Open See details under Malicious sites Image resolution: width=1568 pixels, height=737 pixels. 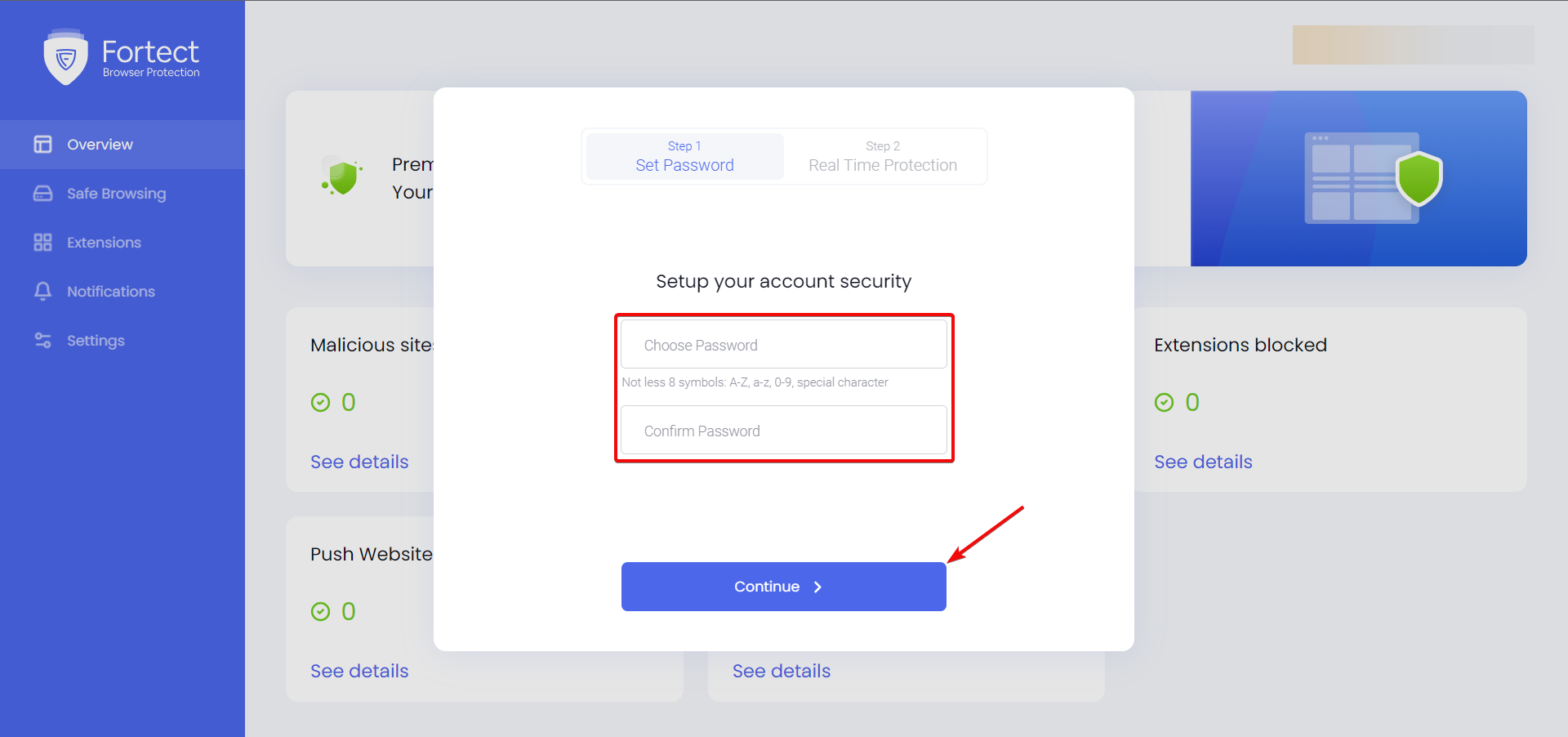click(x=359, y=462)
